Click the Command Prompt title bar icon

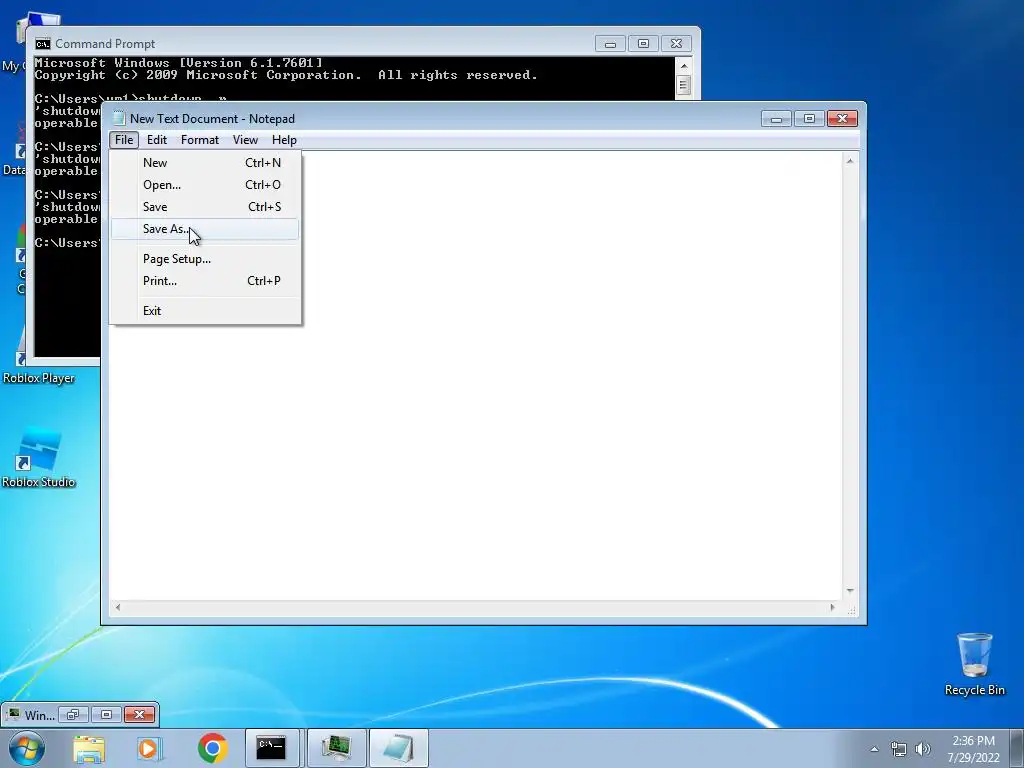(43, 44)
